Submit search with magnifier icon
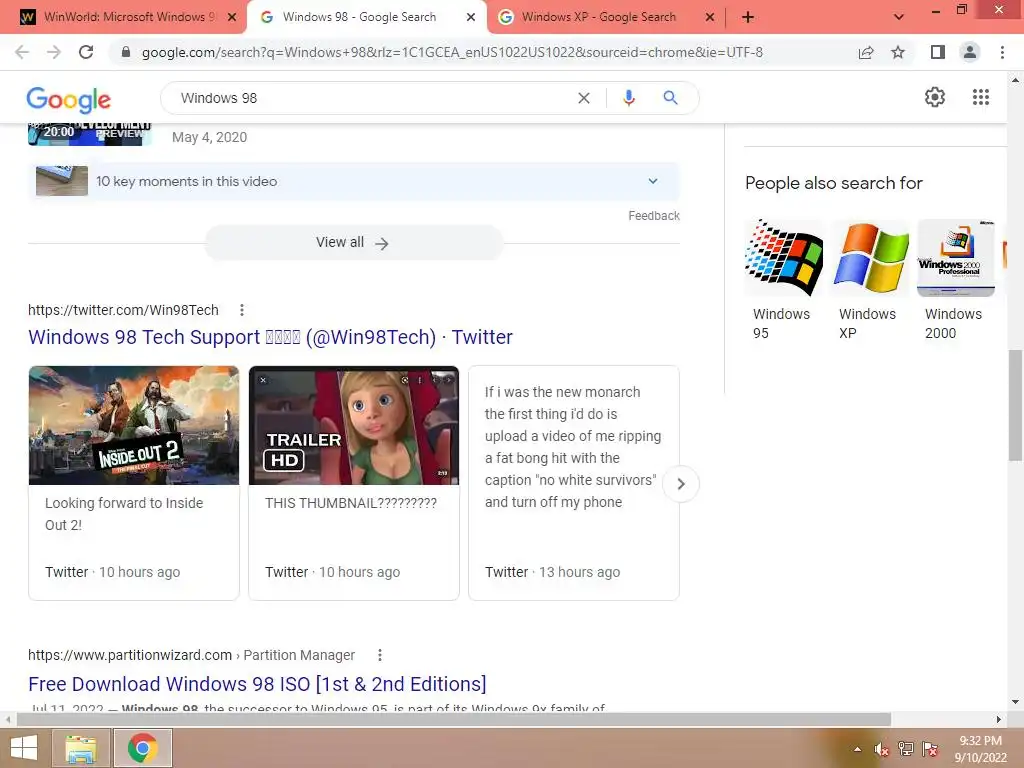 tap(670, 98)
